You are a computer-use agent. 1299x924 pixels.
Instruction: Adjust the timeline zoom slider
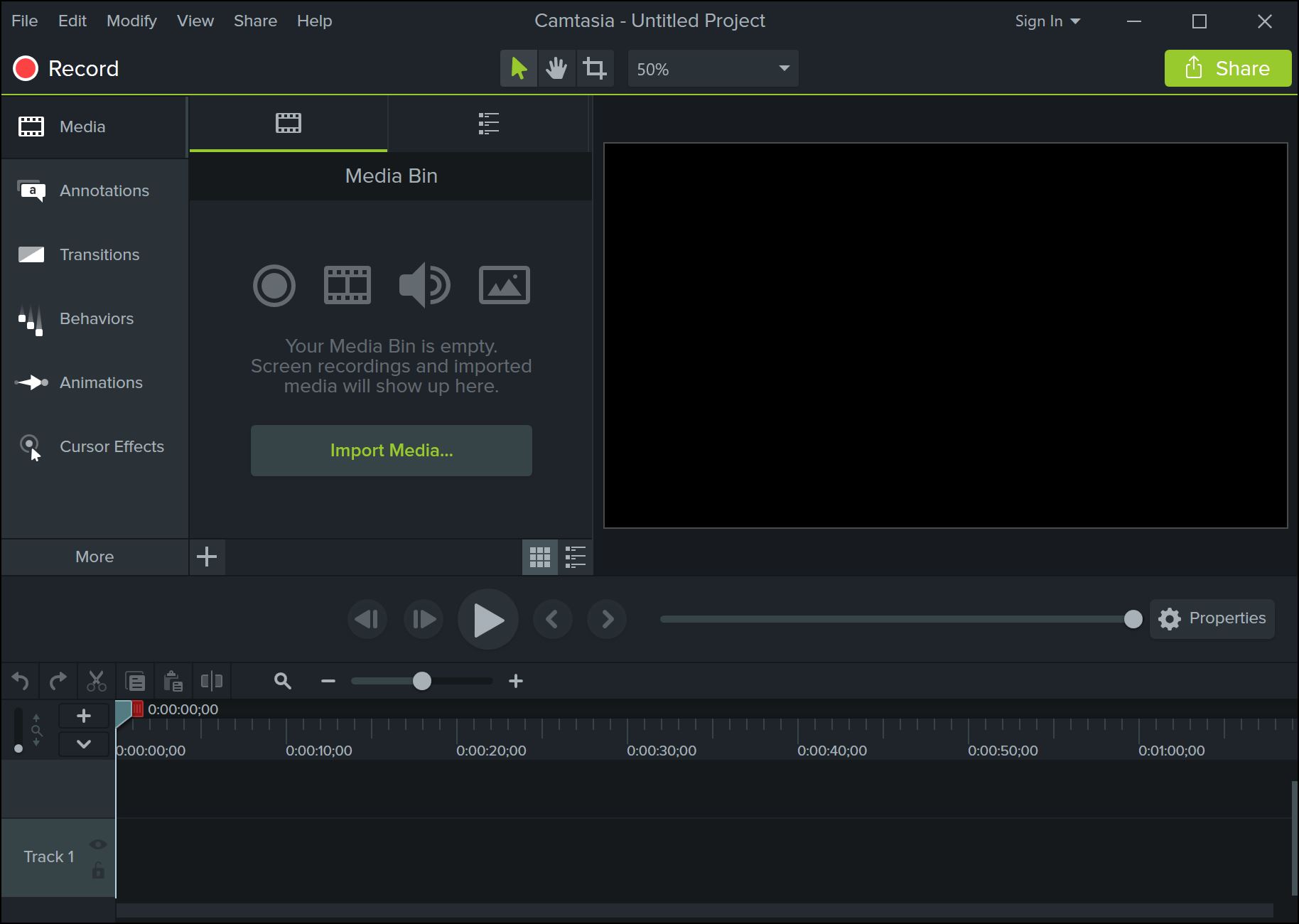pyautogui.click(x=422, y=680)
